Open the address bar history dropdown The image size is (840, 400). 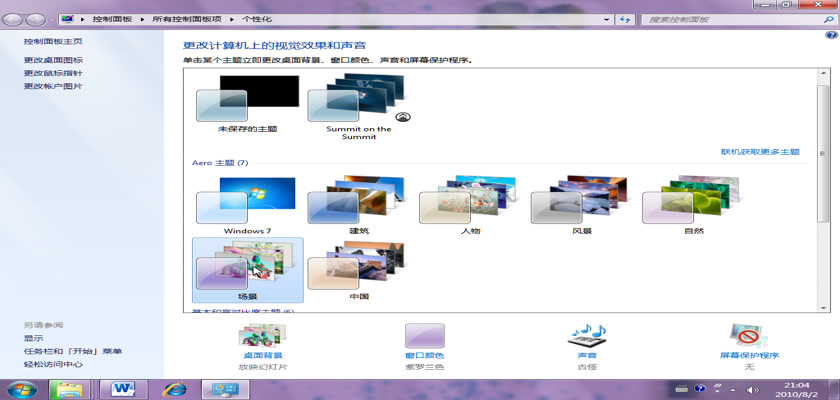coord(606,19)
